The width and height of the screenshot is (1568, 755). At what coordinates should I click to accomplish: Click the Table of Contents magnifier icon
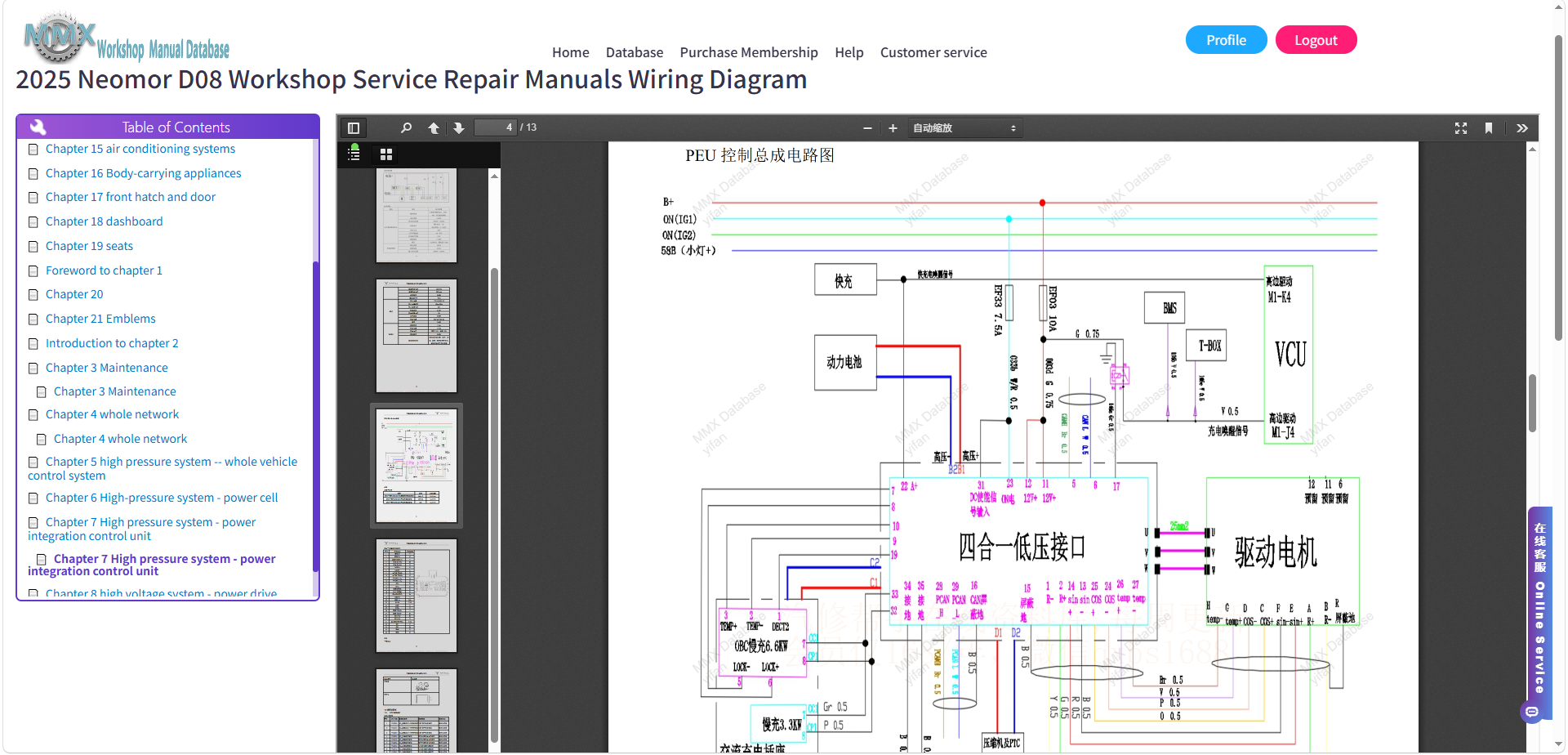tap(38, 127)
